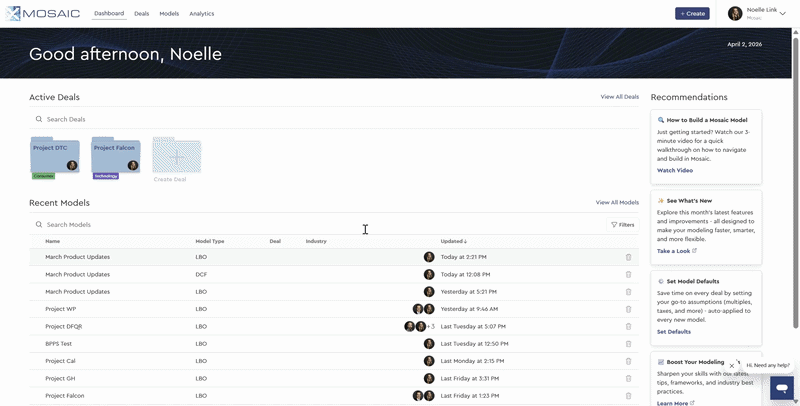Click trash icon for Project WP
The height and width of the screenshot is (406, 800).
[629, 309]
